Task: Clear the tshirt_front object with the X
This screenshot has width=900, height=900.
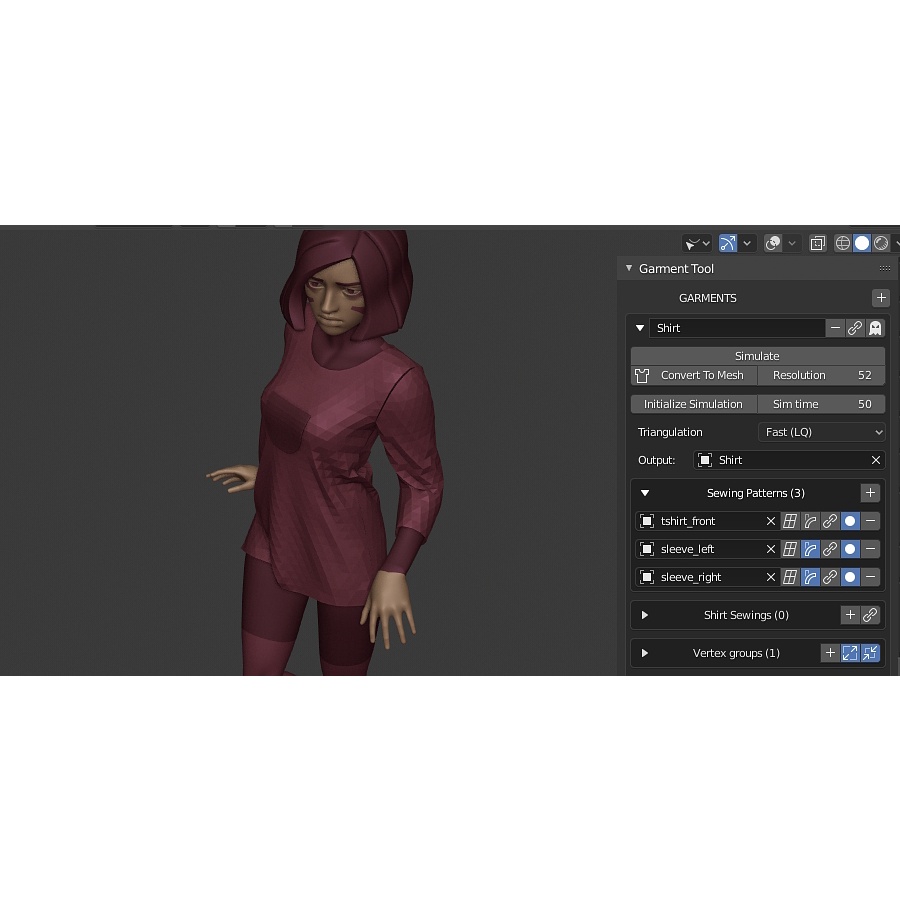Action: (x=771, y=521)
